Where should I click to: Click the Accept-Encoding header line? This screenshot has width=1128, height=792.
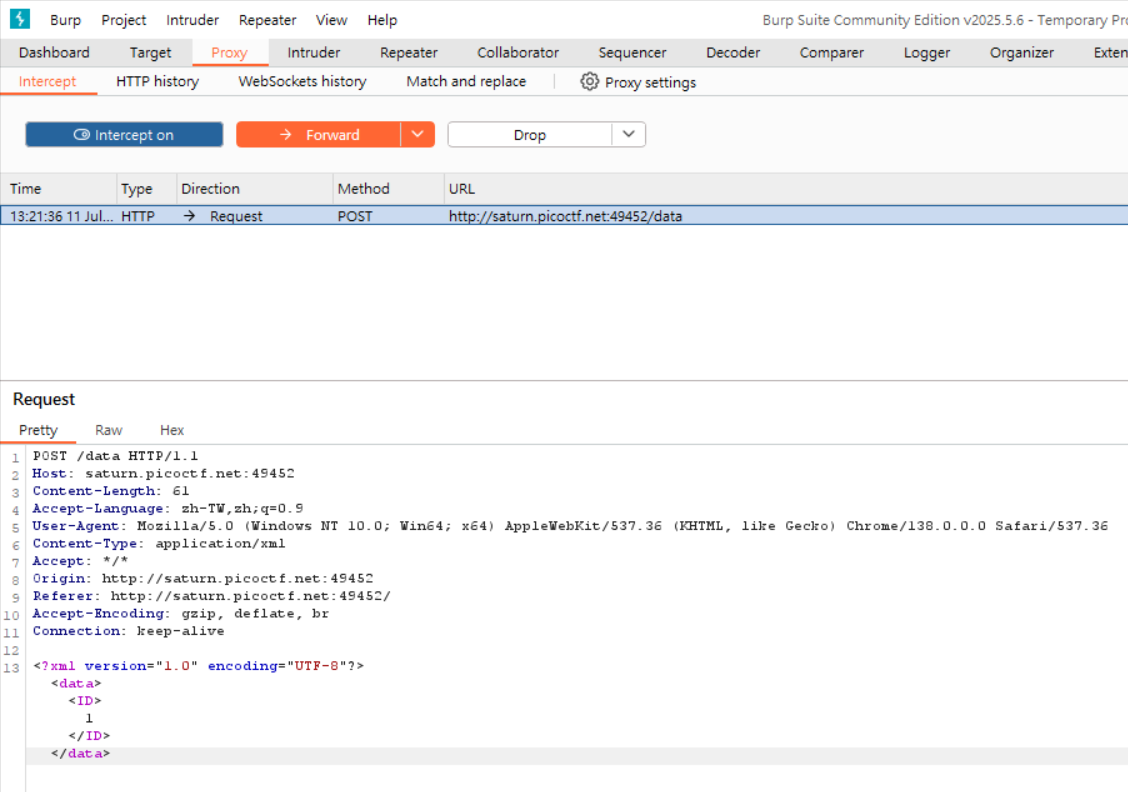pos(181,614)
